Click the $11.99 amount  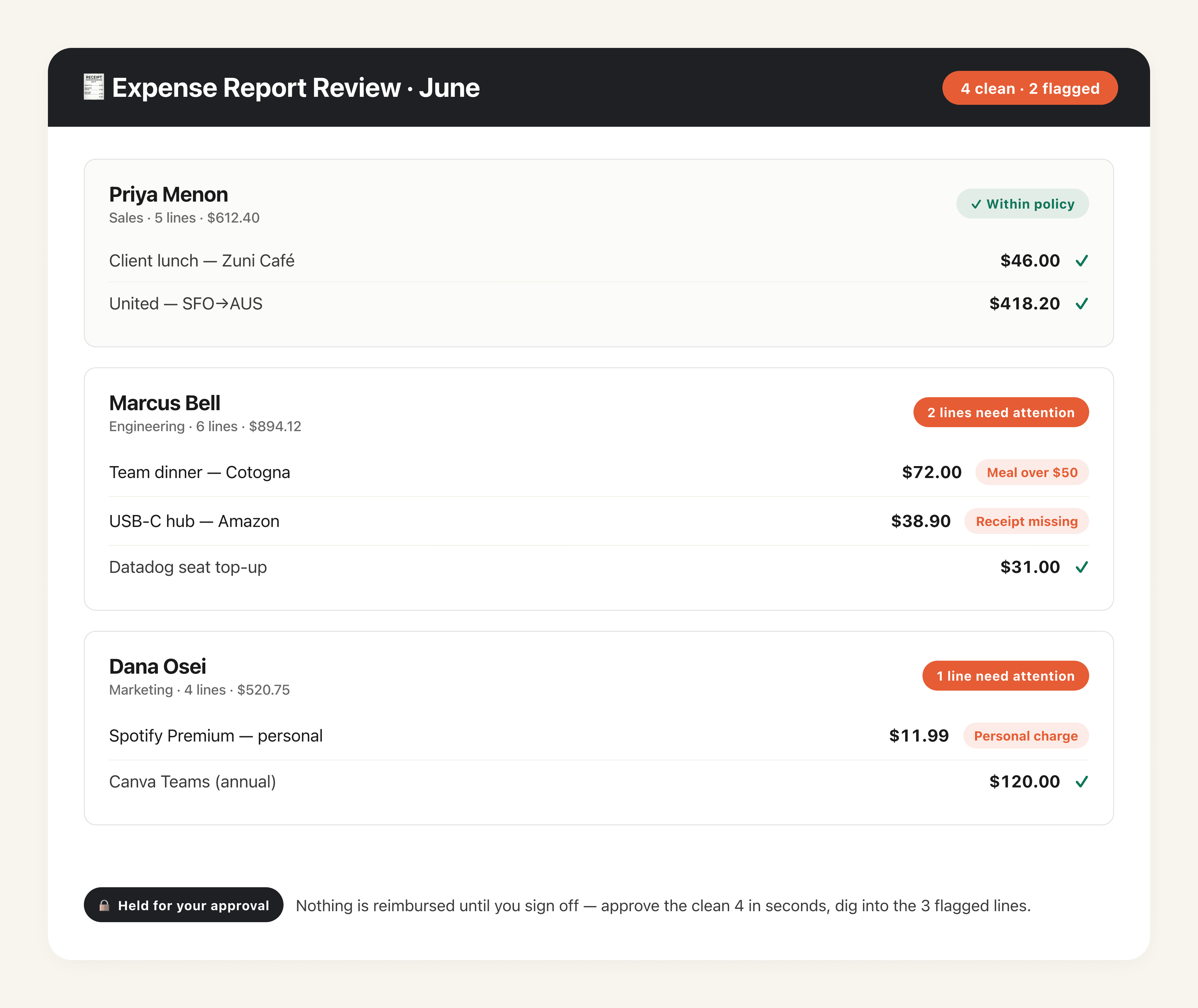click(919, 736)
